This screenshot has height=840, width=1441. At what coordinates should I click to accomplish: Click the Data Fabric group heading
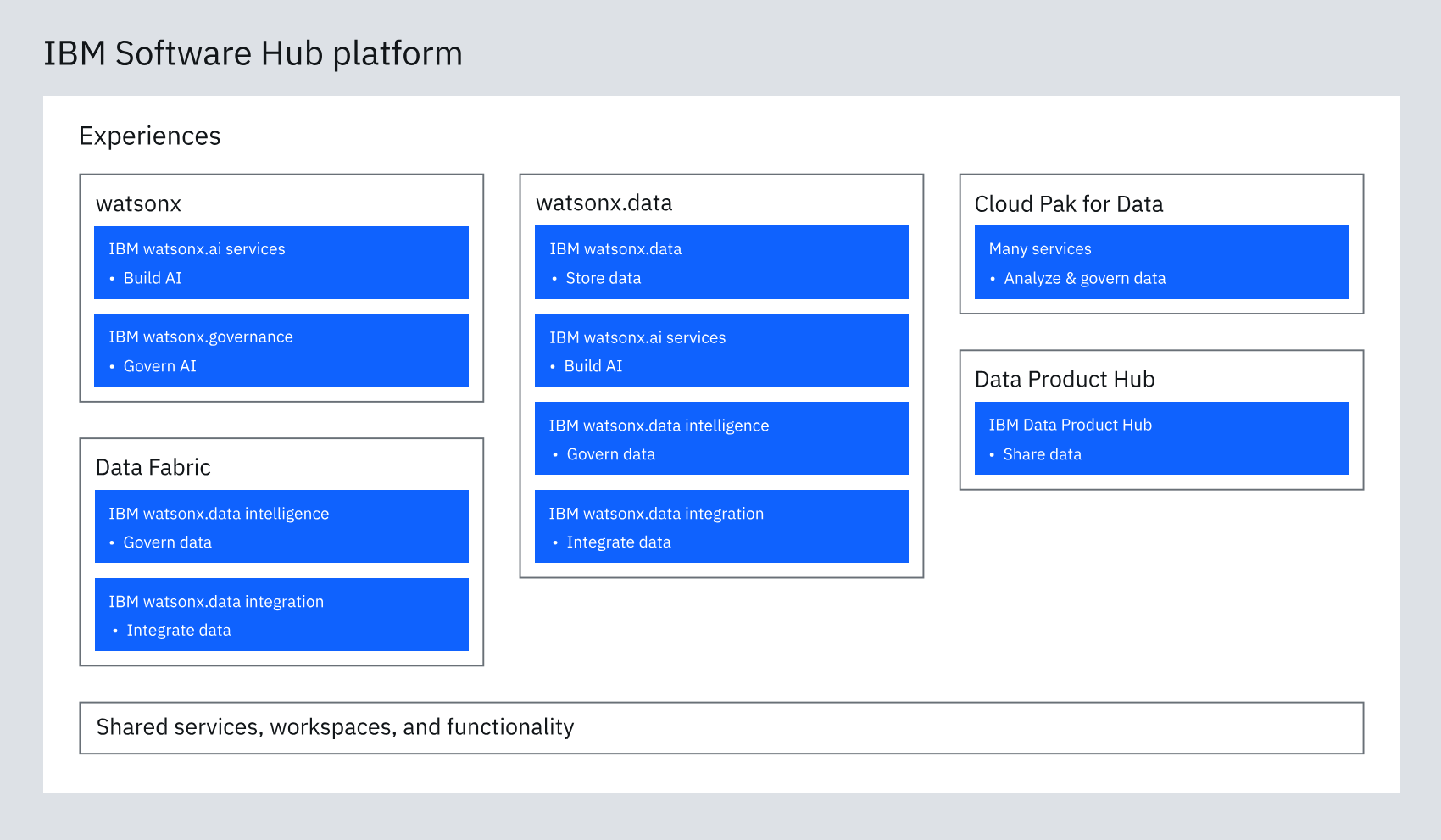point(153,467)
